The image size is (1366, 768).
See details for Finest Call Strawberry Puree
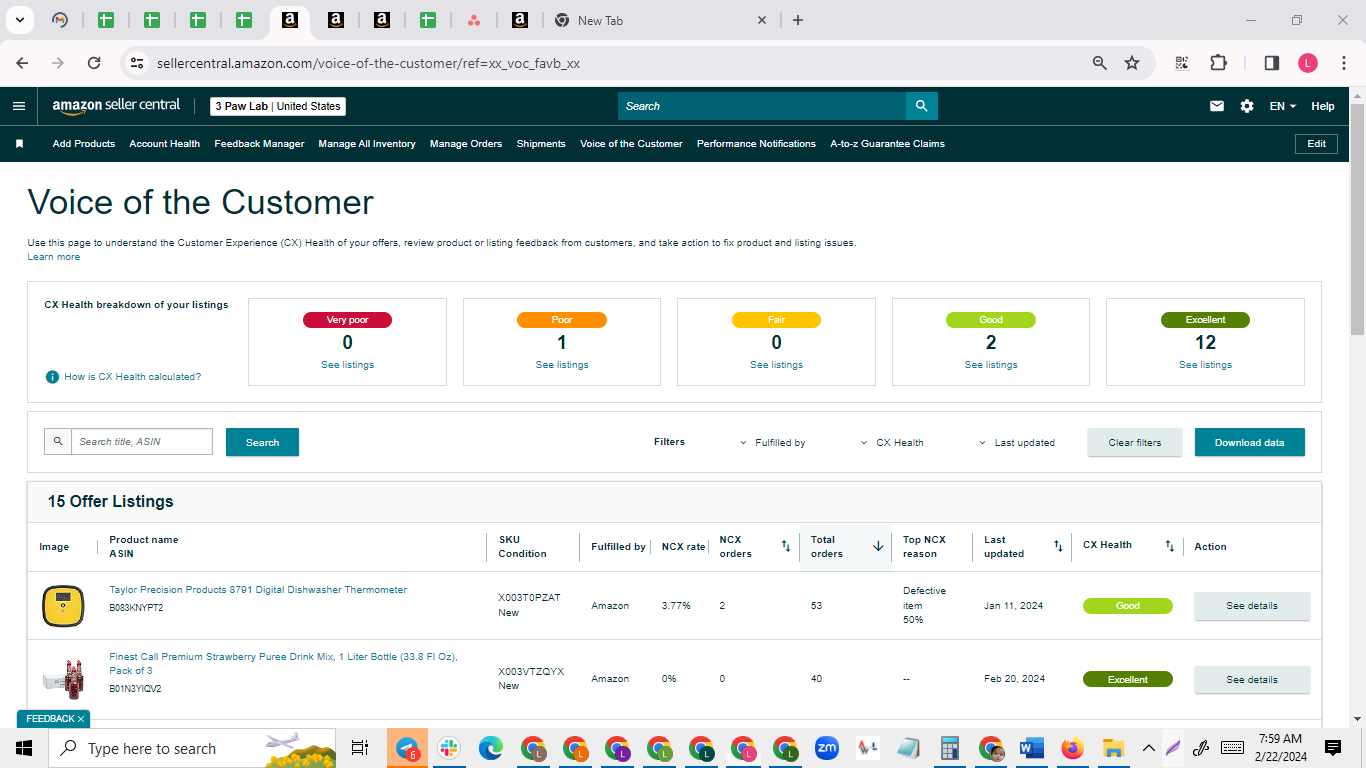point(1252,680)
